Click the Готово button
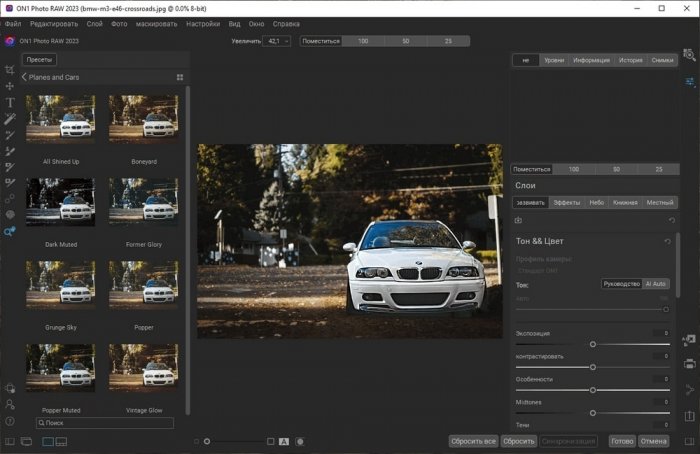Screen dimensions: 700x454 coord(622,442)
